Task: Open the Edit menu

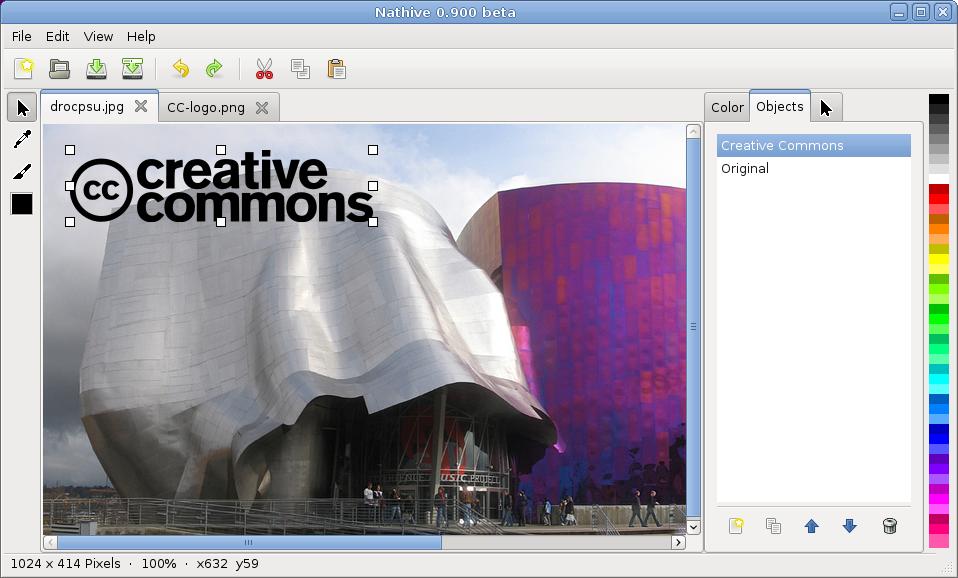Action: [x=57, y=37]
